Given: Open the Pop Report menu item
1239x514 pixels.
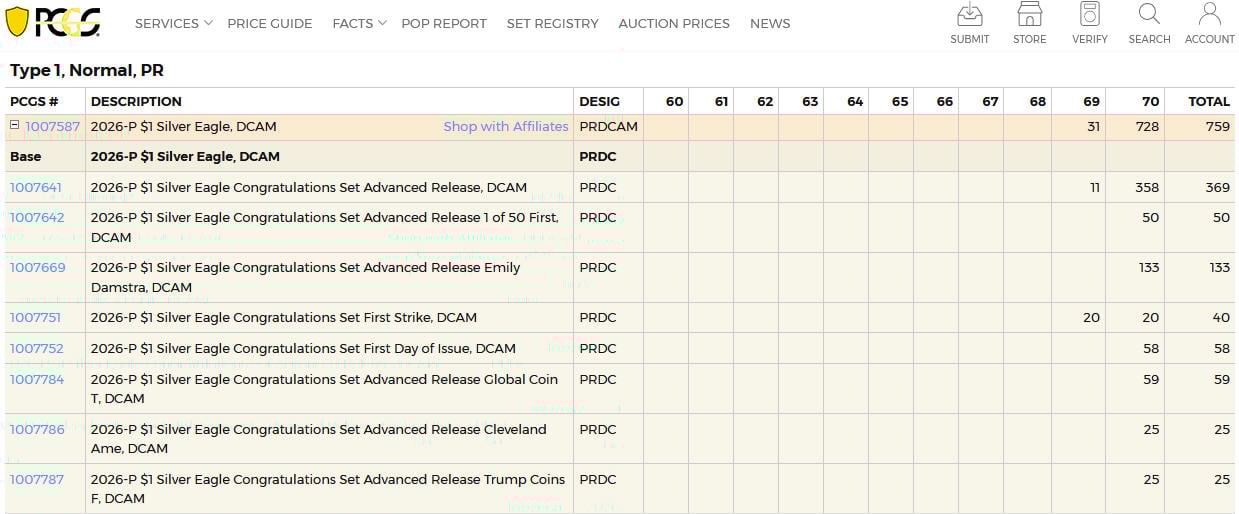Looking at the screenshot, I should 443,23.
